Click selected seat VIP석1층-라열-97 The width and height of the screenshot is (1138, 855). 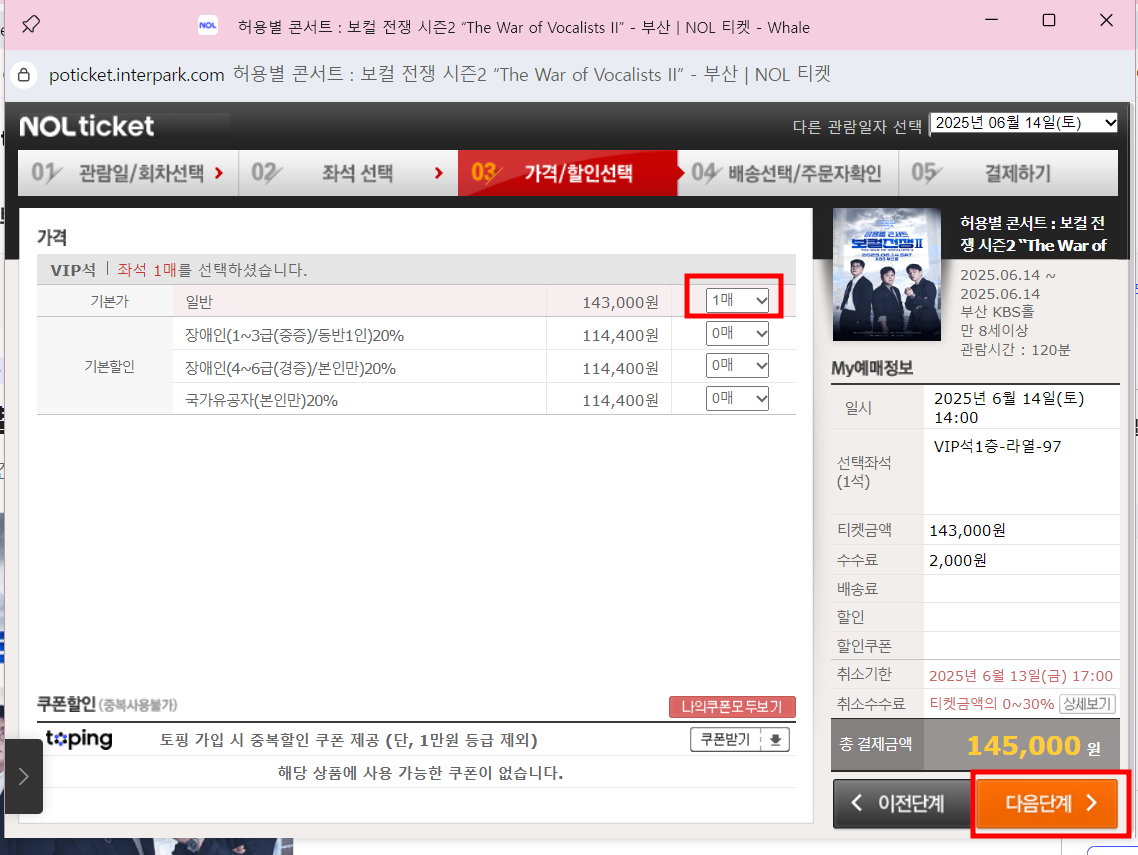click(997, 446)
